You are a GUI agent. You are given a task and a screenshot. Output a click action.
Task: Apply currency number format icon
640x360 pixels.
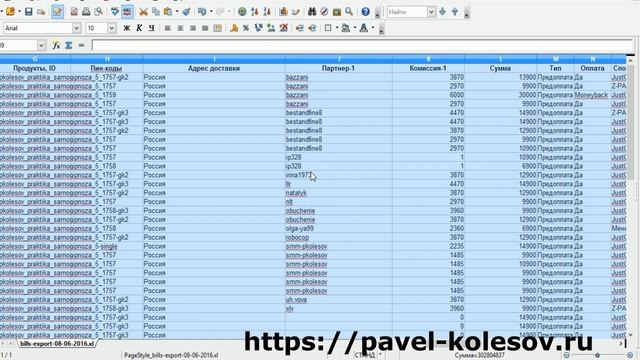234,28
